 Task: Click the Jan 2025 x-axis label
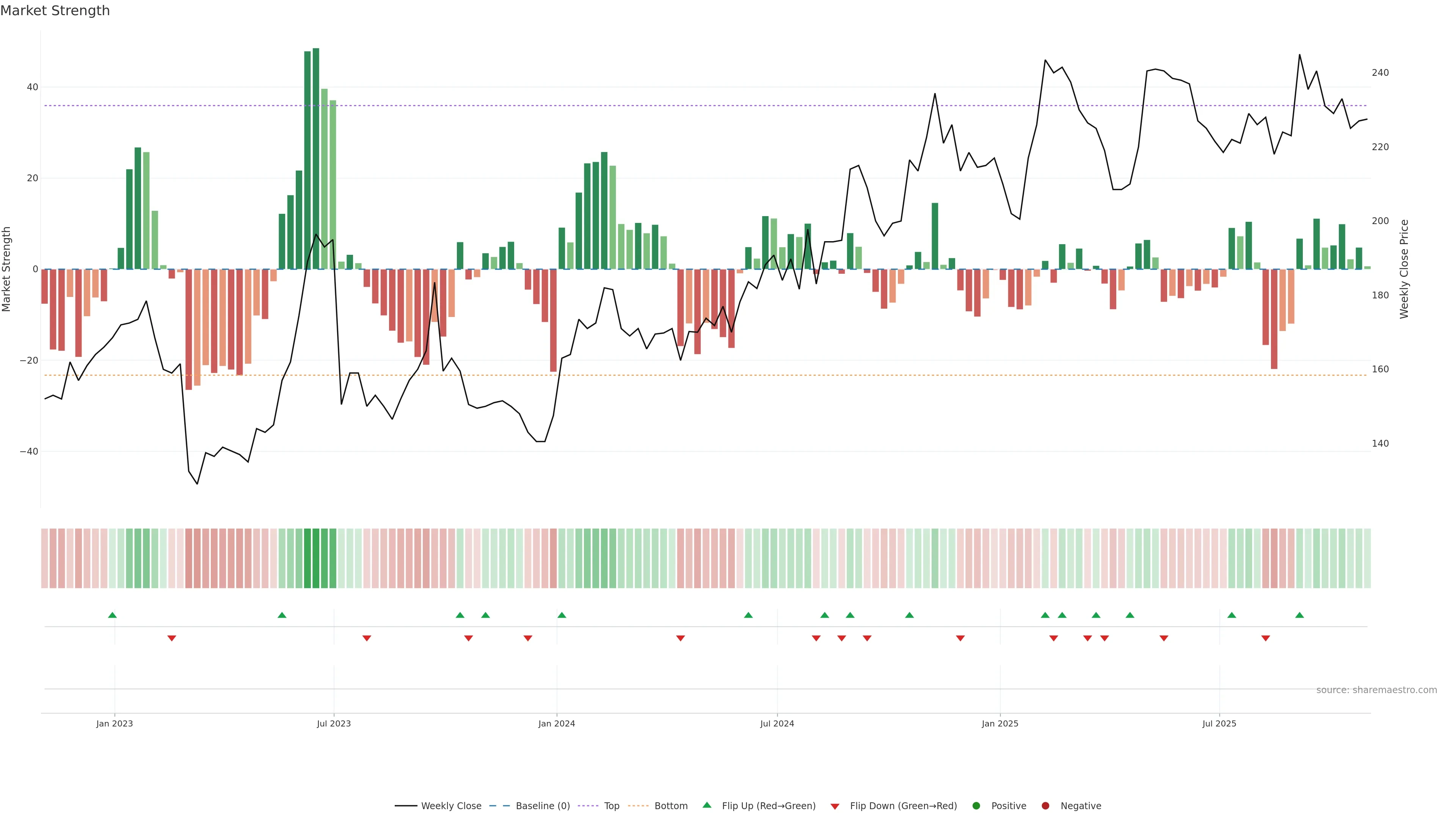(1000, 723)
